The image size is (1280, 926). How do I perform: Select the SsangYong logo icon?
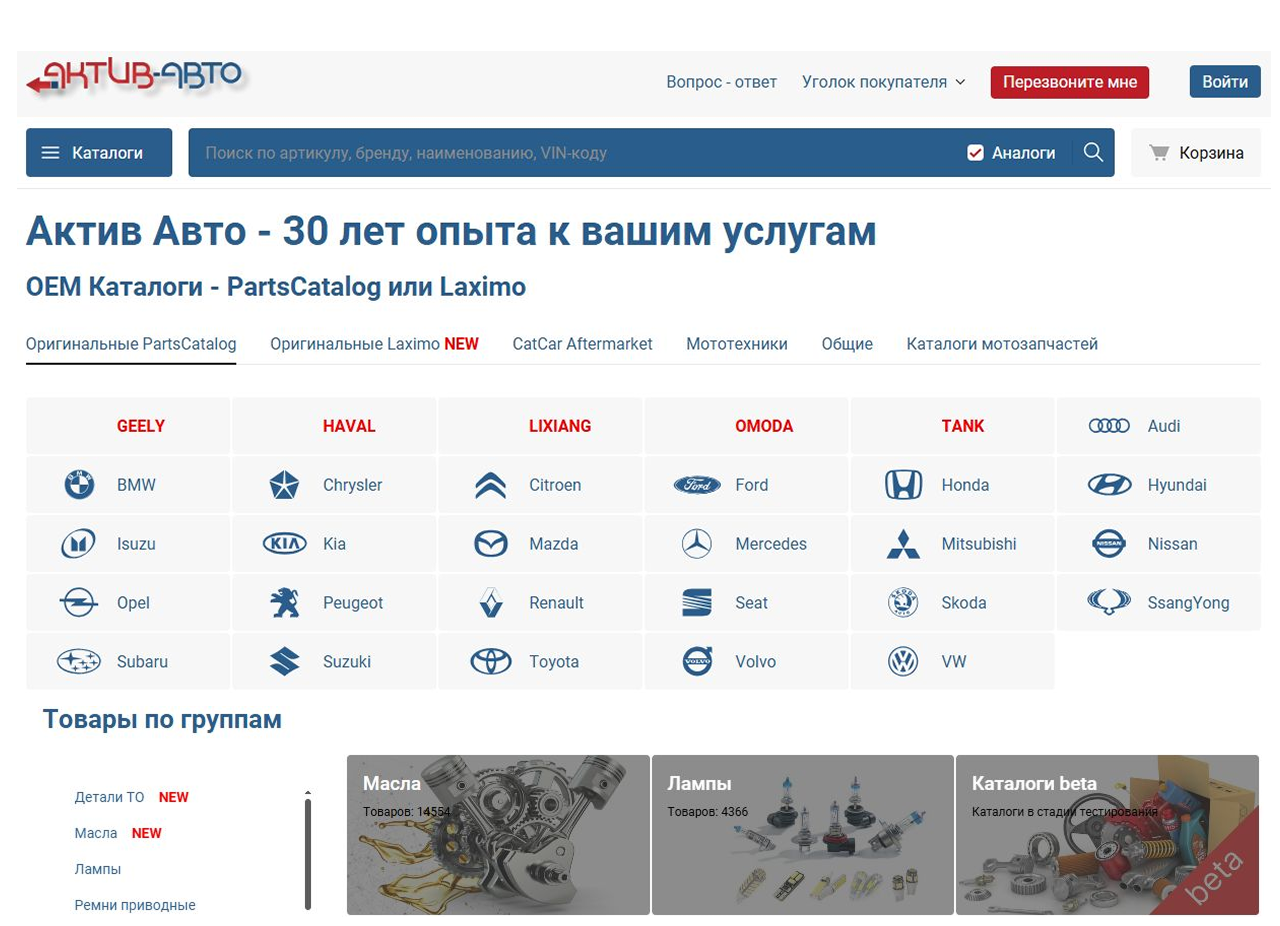1109,602
